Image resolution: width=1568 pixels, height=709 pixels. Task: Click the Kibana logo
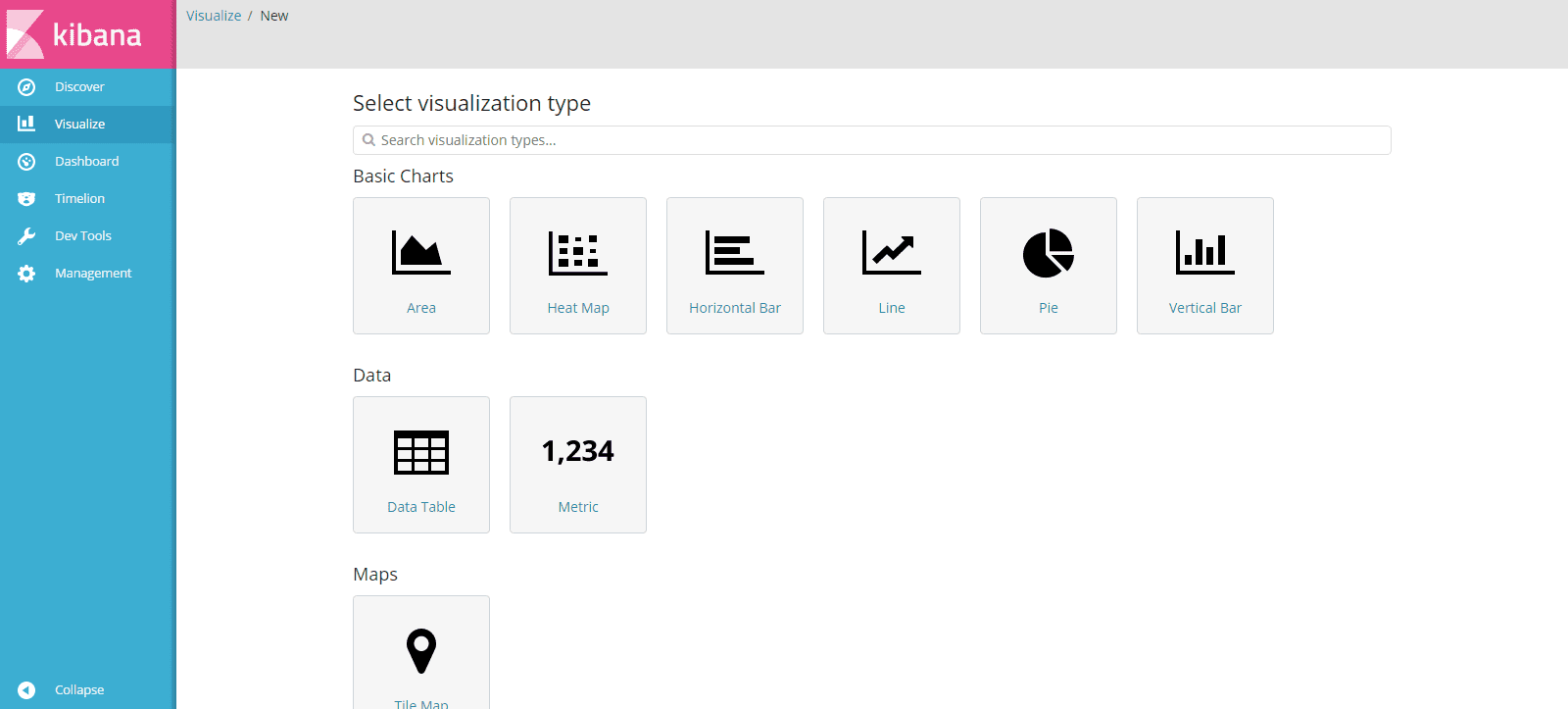pyautogui.click(x=74, y=34)
